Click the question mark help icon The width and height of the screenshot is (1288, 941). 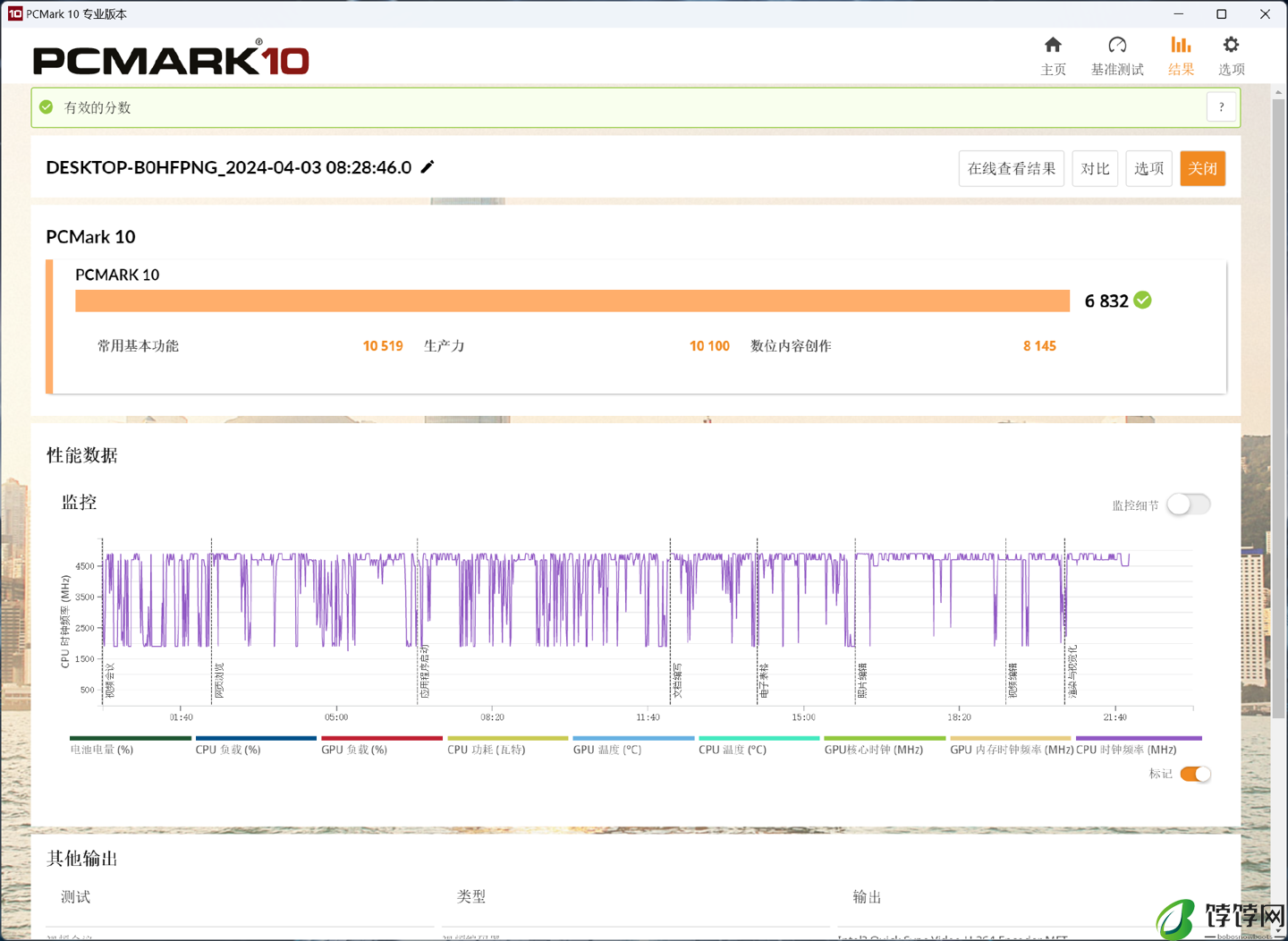point(1221,107)
